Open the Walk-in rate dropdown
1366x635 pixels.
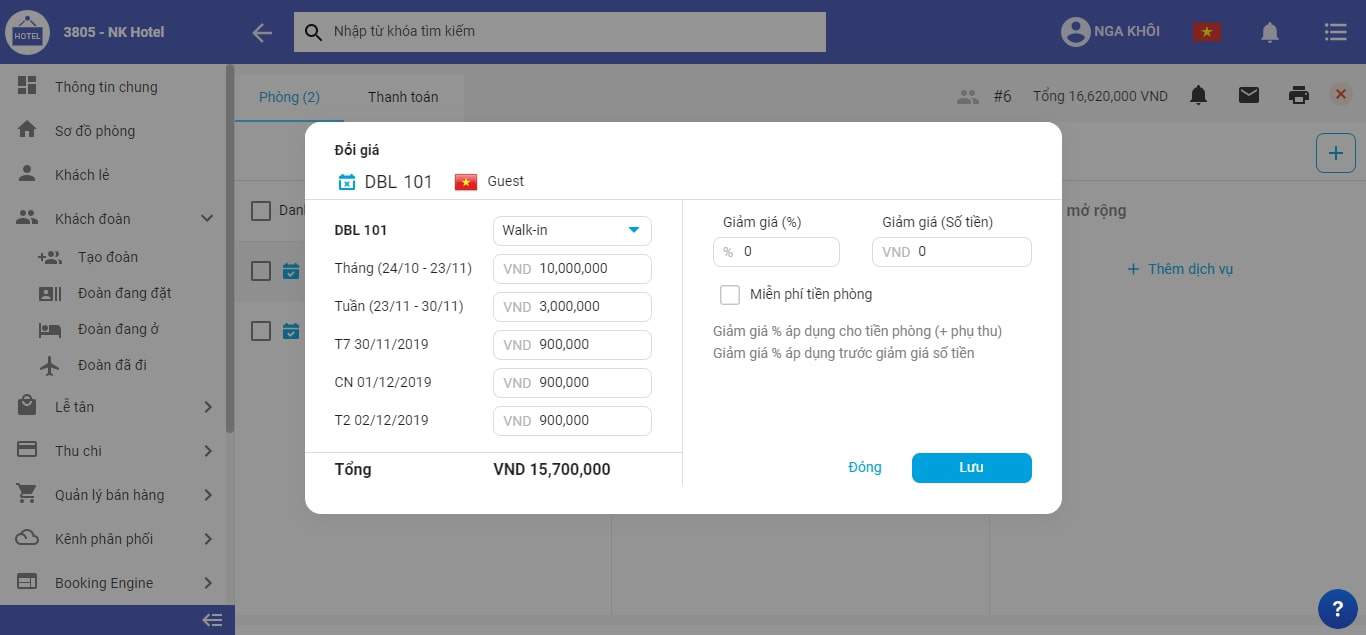[x=572, y=231]
